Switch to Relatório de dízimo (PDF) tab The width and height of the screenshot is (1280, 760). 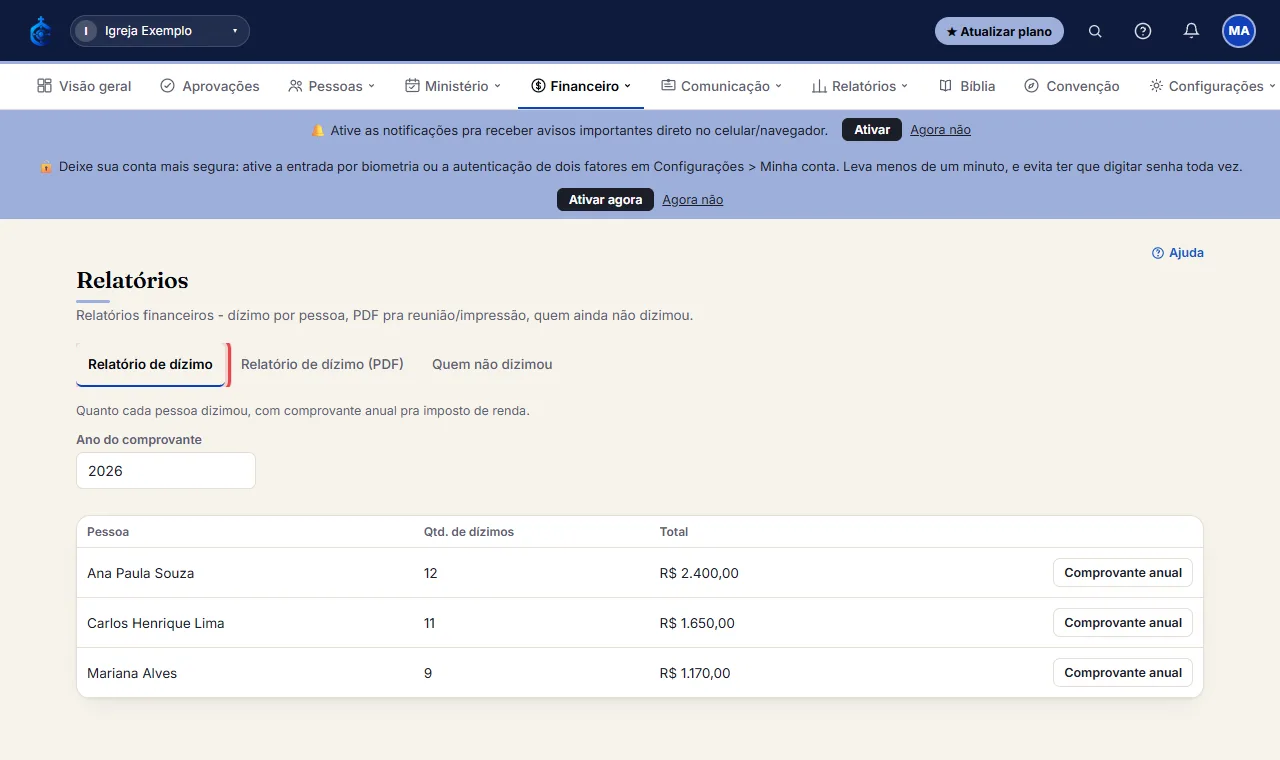click(x=322, y=365)
